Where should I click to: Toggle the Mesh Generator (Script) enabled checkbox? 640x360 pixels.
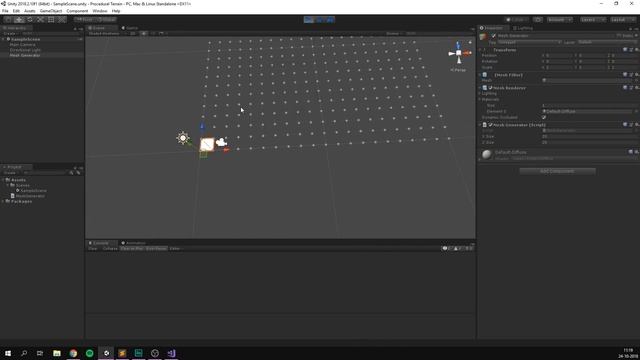coord(491,125)
